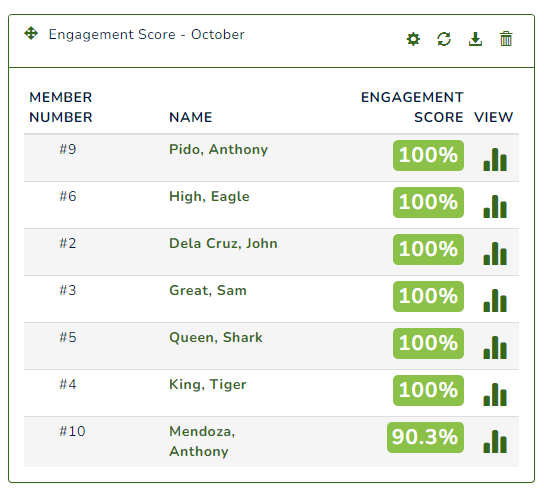The image size is (544, 492).
Task: View chart for Great, Sam
Action: coord(495,300)
